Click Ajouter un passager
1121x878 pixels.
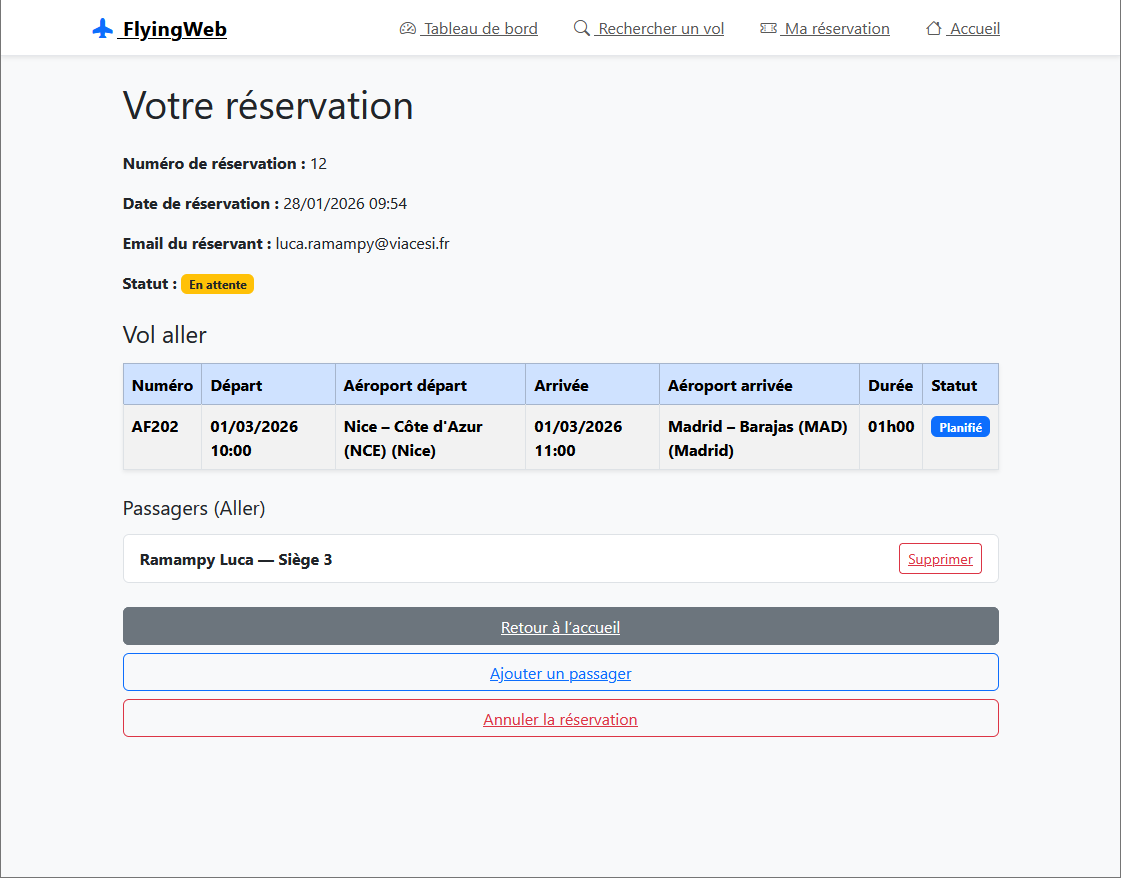point(560,672)
